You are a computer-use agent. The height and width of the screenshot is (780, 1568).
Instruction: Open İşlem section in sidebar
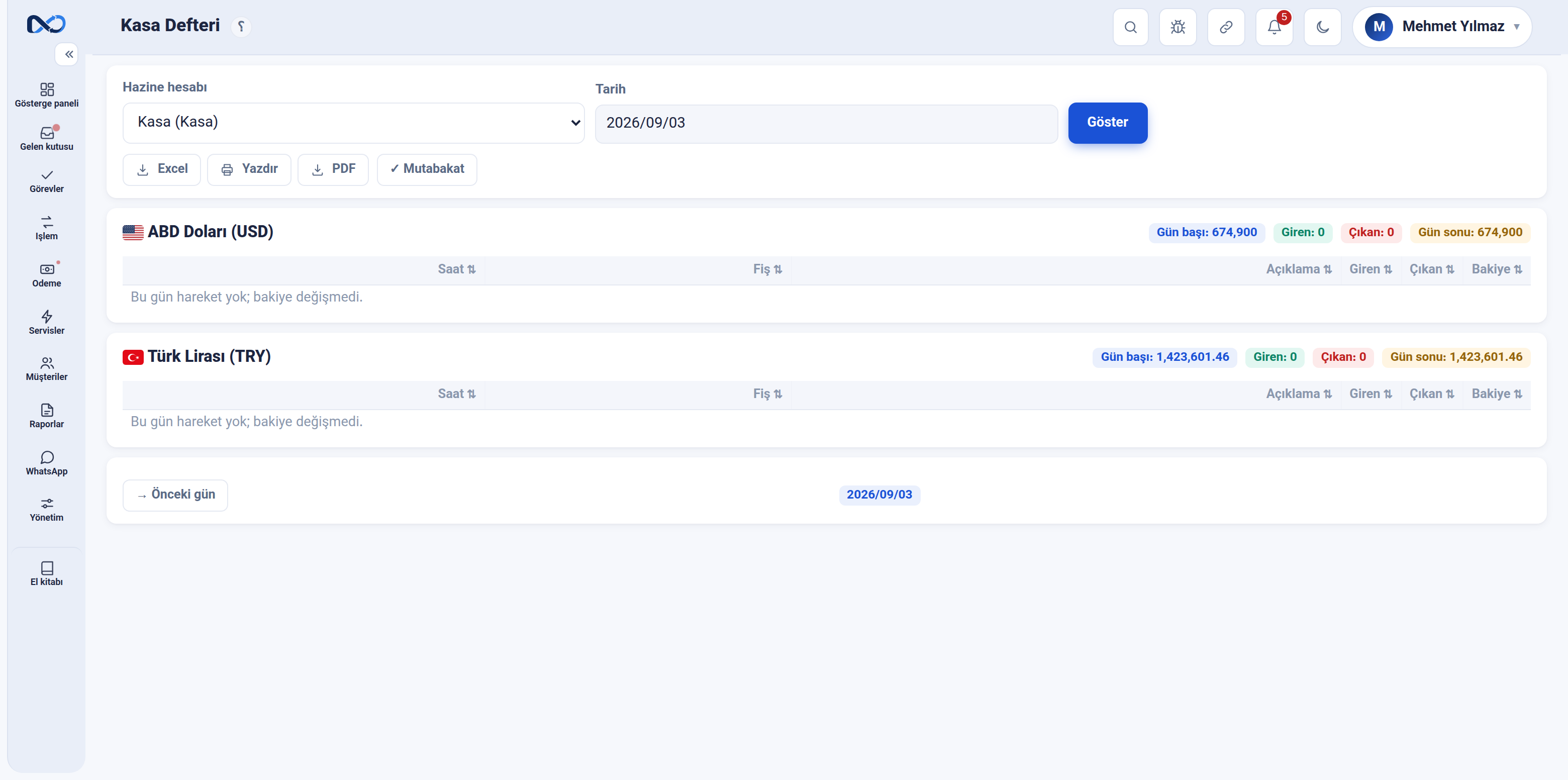pos(47,228)
